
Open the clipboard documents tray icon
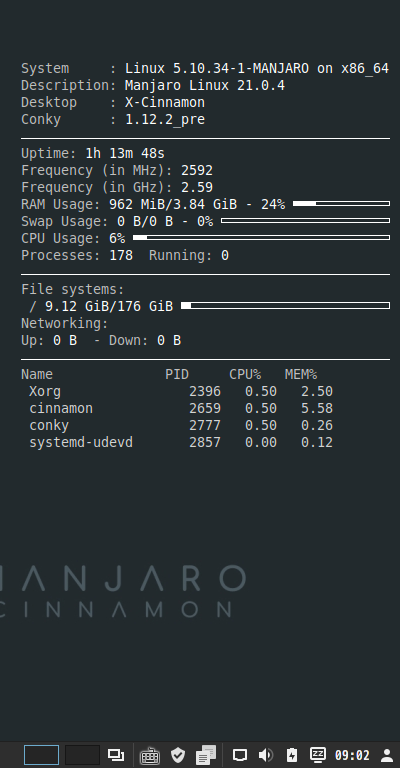[x=206, y=755]
